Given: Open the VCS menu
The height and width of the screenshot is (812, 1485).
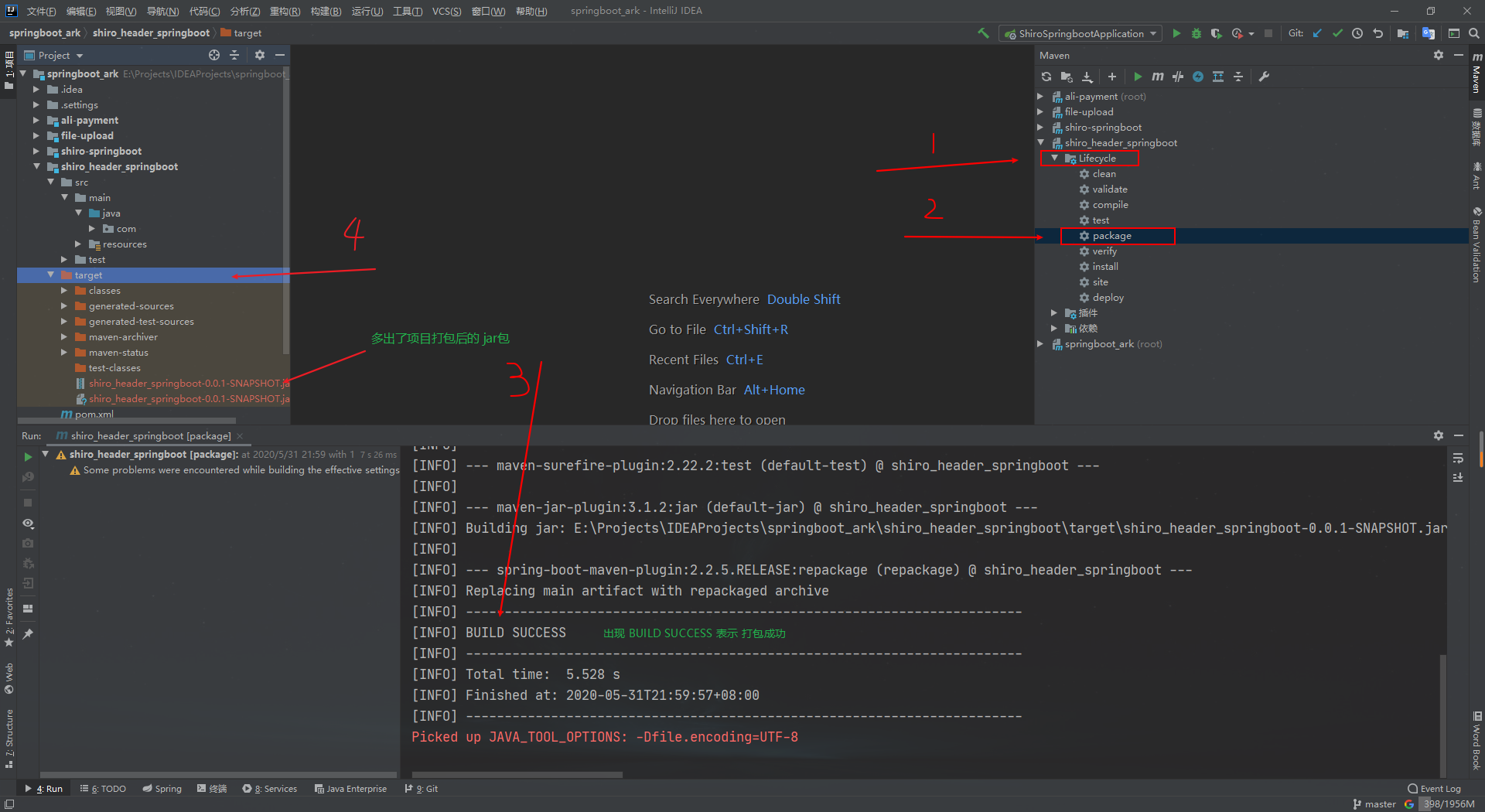Looking at the screenshot, I should (x=446, y=11).
